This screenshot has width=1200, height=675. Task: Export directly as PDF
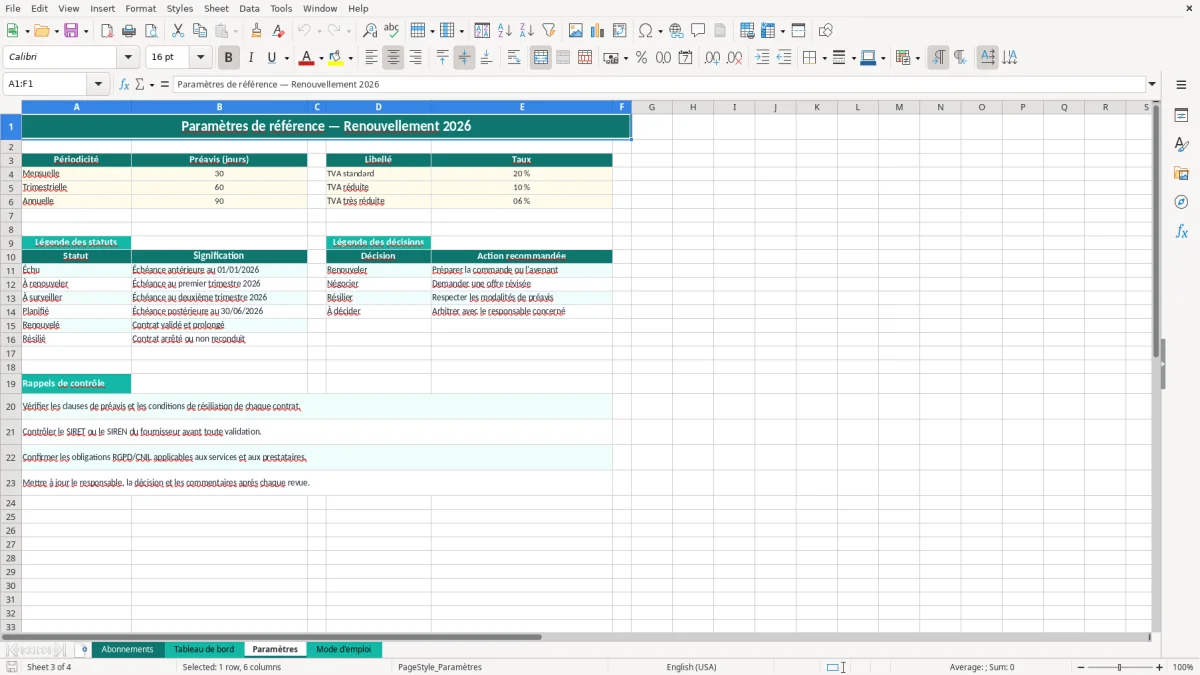click(x=107, y=31)
